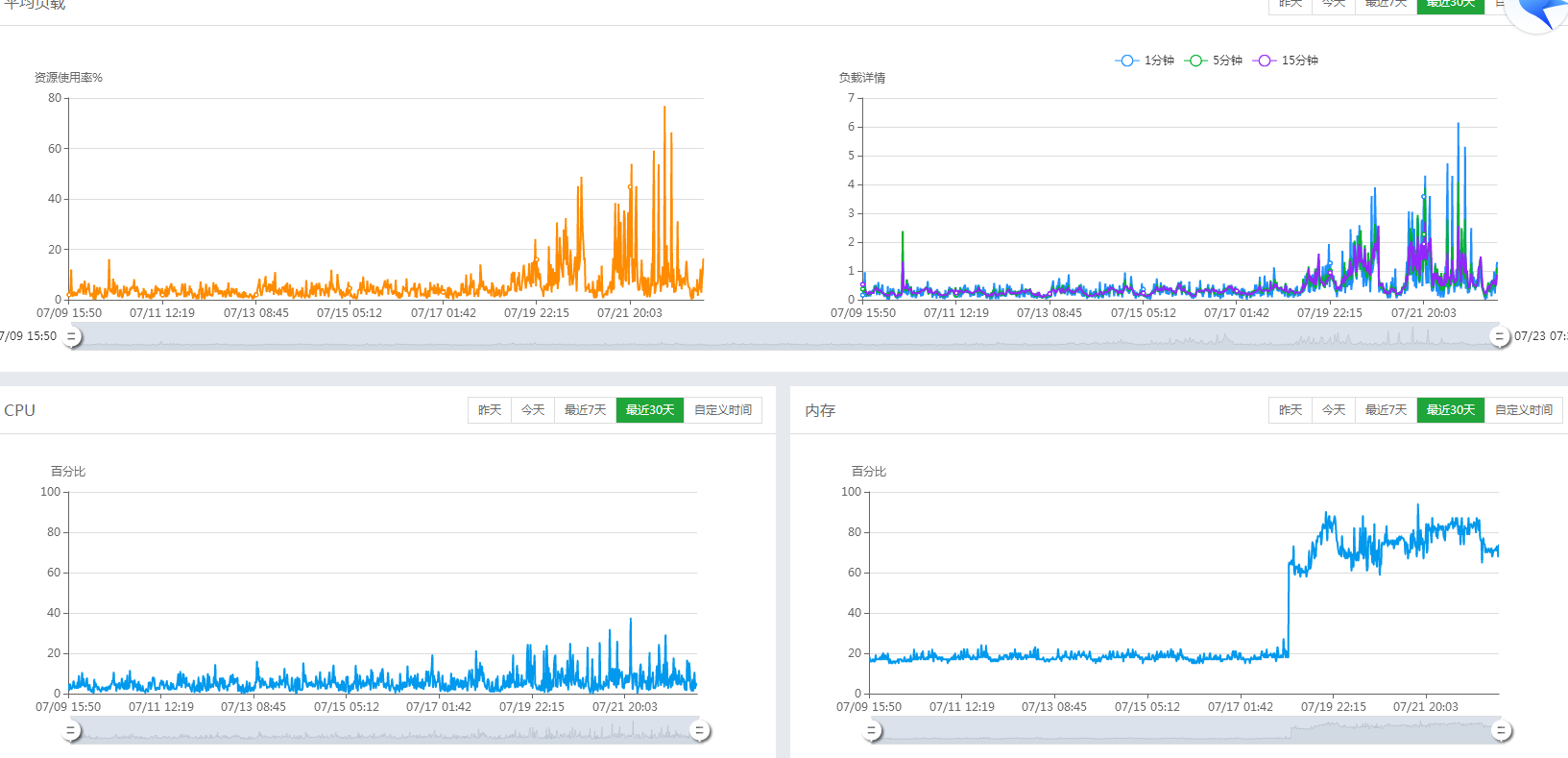Click the 07/21 20:03 label under the 内存 chart

point(1426,707)
